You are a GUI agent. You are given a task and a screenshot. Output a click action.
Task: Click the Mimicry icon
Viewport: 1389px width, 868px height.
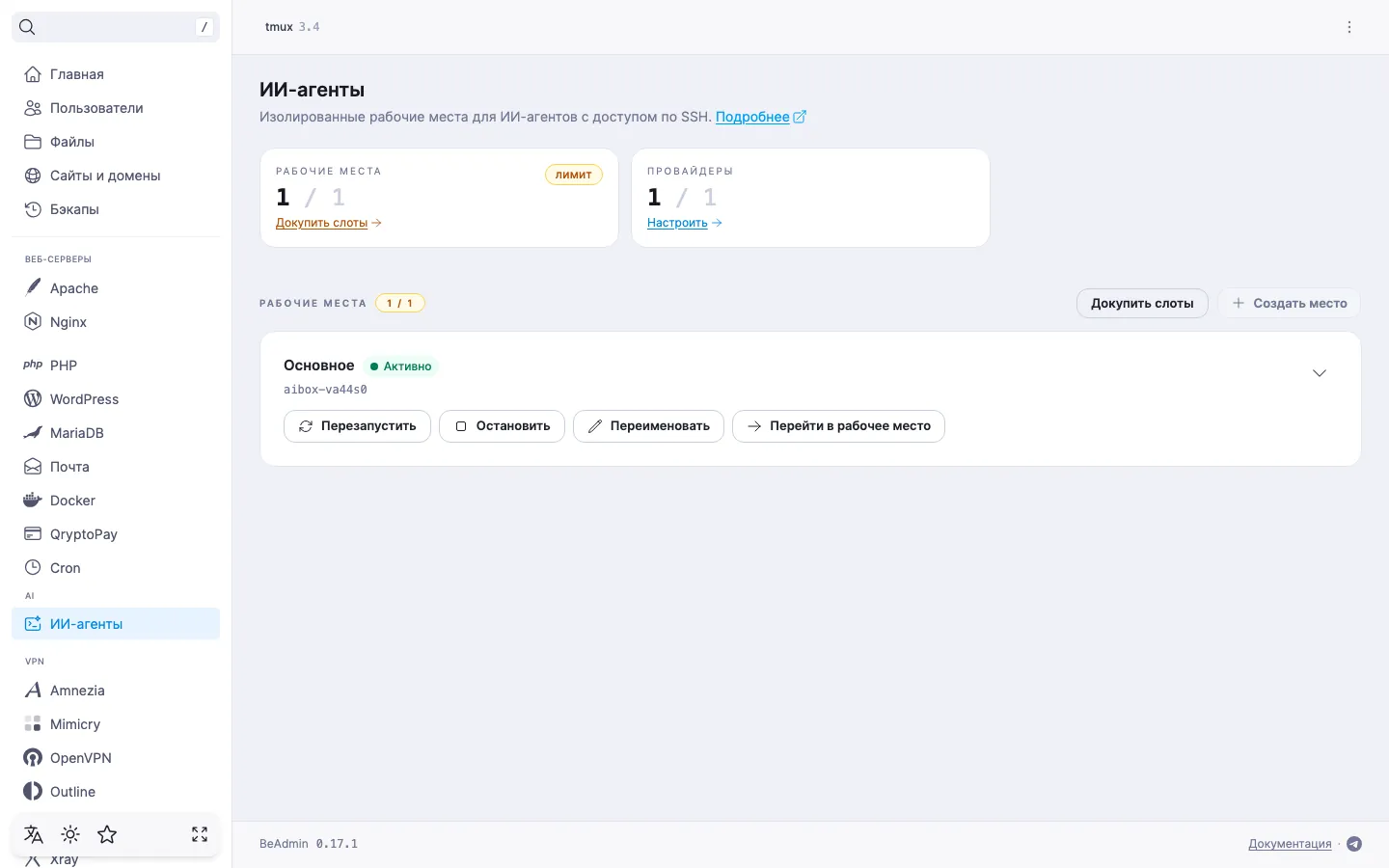[x=33, y=723]
